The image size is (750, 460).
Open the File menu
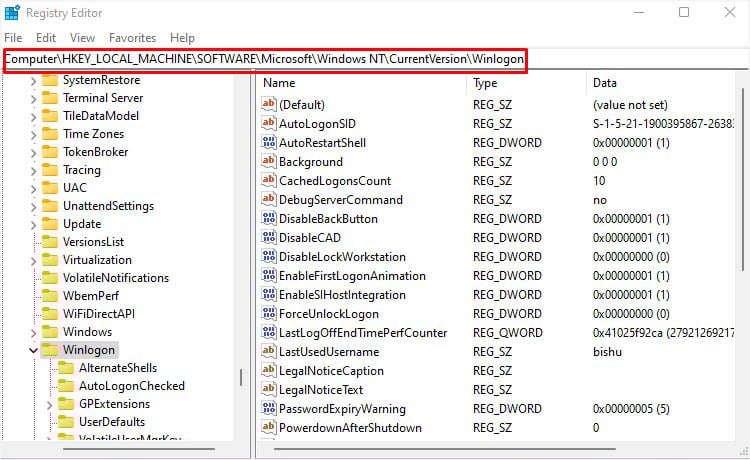(13, 38)
